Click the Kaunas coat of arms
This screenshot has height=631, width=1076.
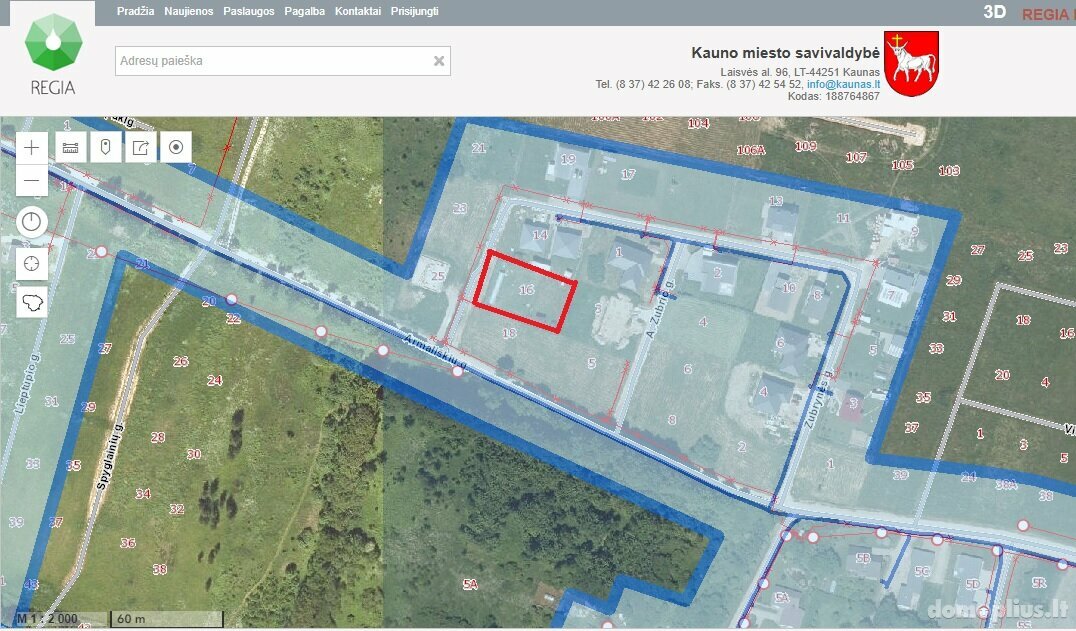click(911, 64)
